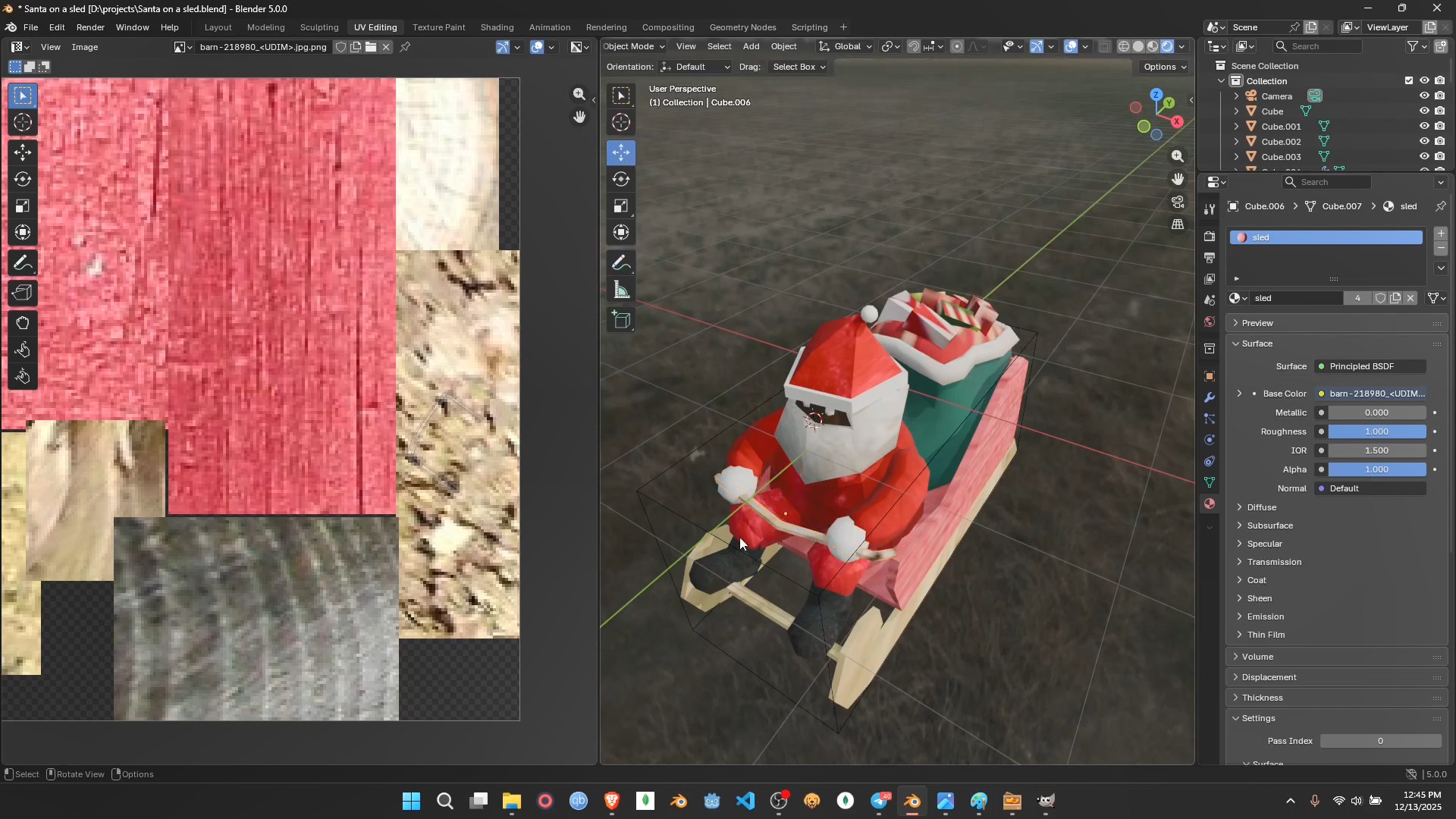This screenshot has width=1456, height=819.
Task: Select the Measure tool in the 3D viewport
Action: click(621, 290)
